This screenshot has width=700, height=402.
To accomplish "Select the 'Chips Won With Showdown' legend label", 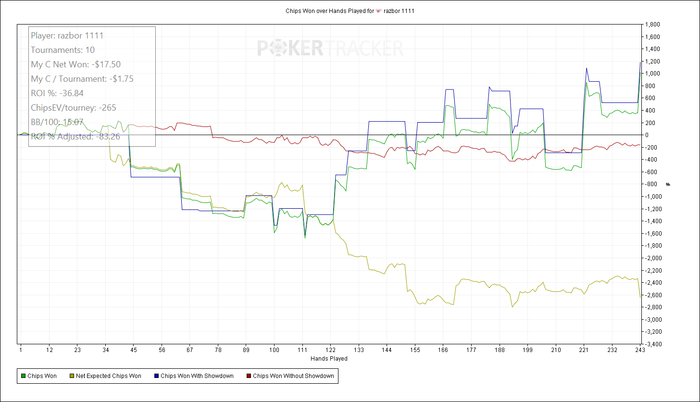I will pos(197,376).
